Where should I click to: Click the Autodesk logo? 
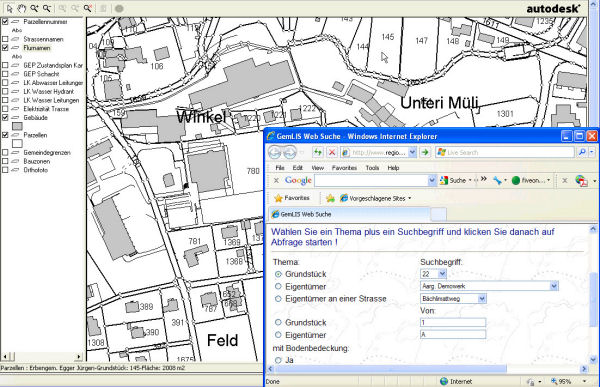tap(553, 8)
